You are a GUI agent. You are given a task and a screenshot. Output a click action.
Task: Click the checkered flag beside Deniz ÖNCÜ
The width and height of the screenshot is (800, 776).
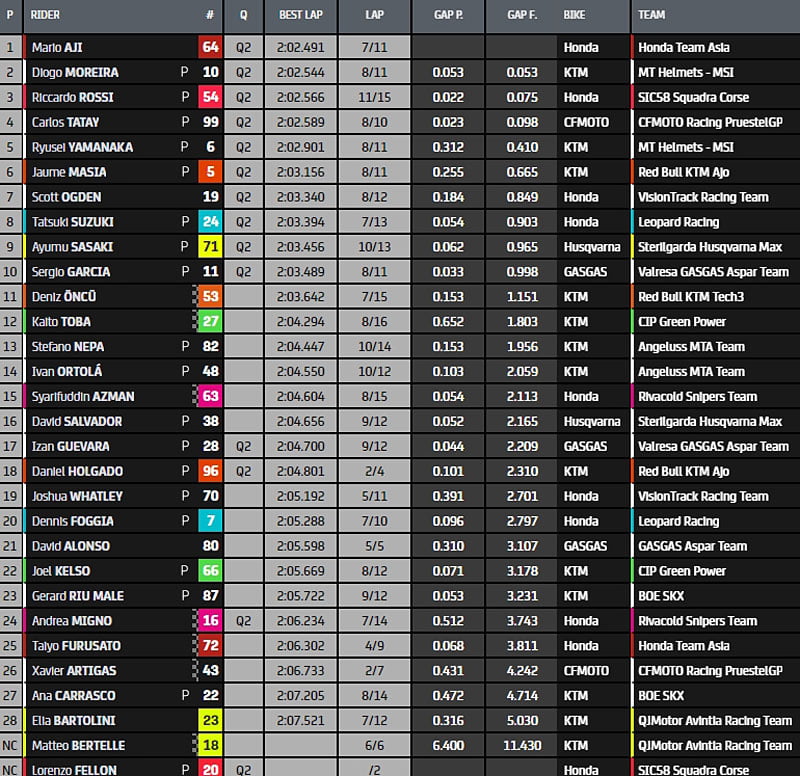click(x=196, y=296)
